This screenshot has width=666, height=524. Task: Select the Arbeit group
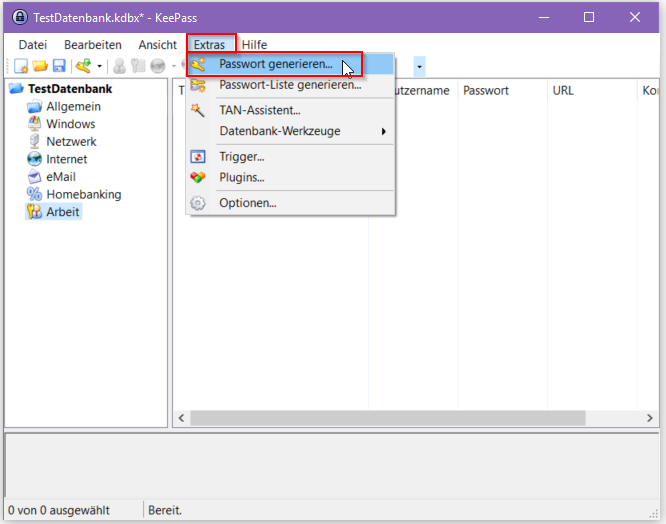(63, 212)
